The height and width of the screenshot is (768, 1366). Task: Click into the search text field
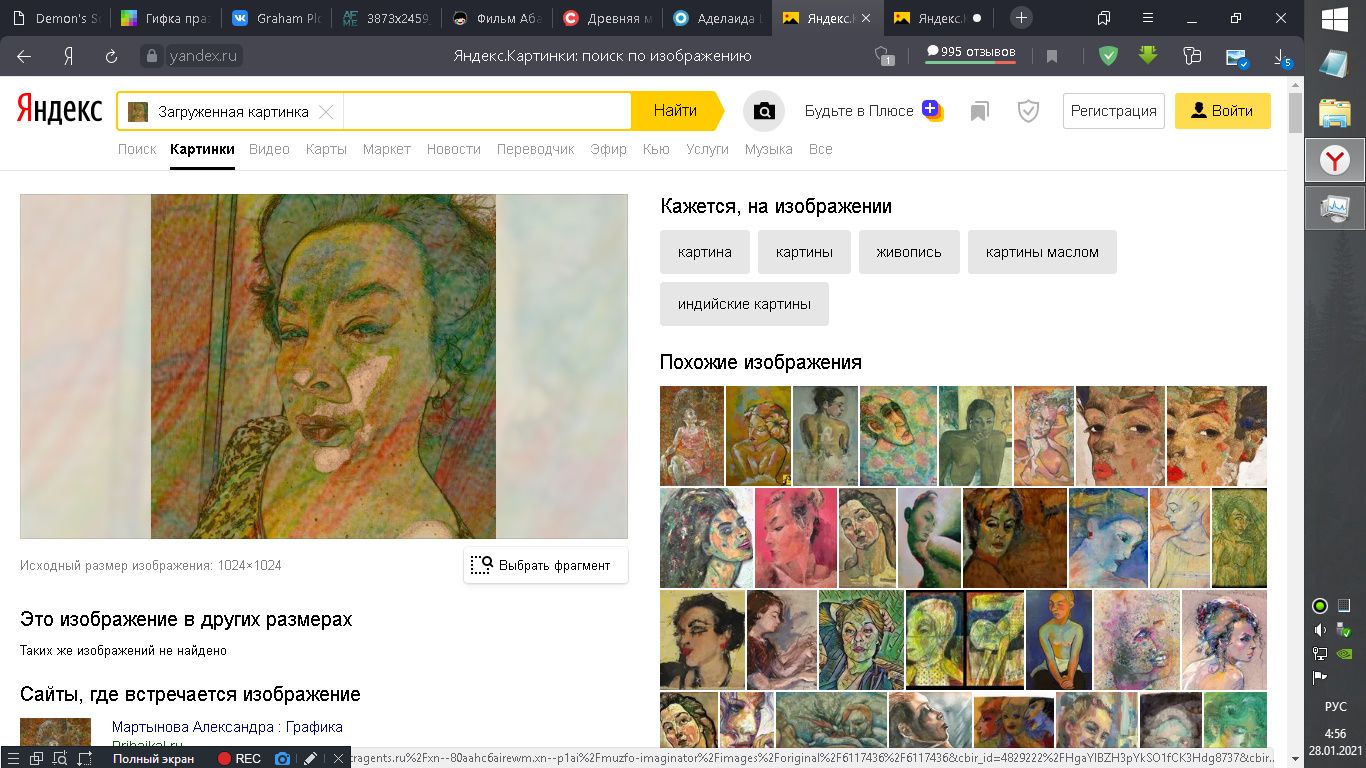(487, 111)
